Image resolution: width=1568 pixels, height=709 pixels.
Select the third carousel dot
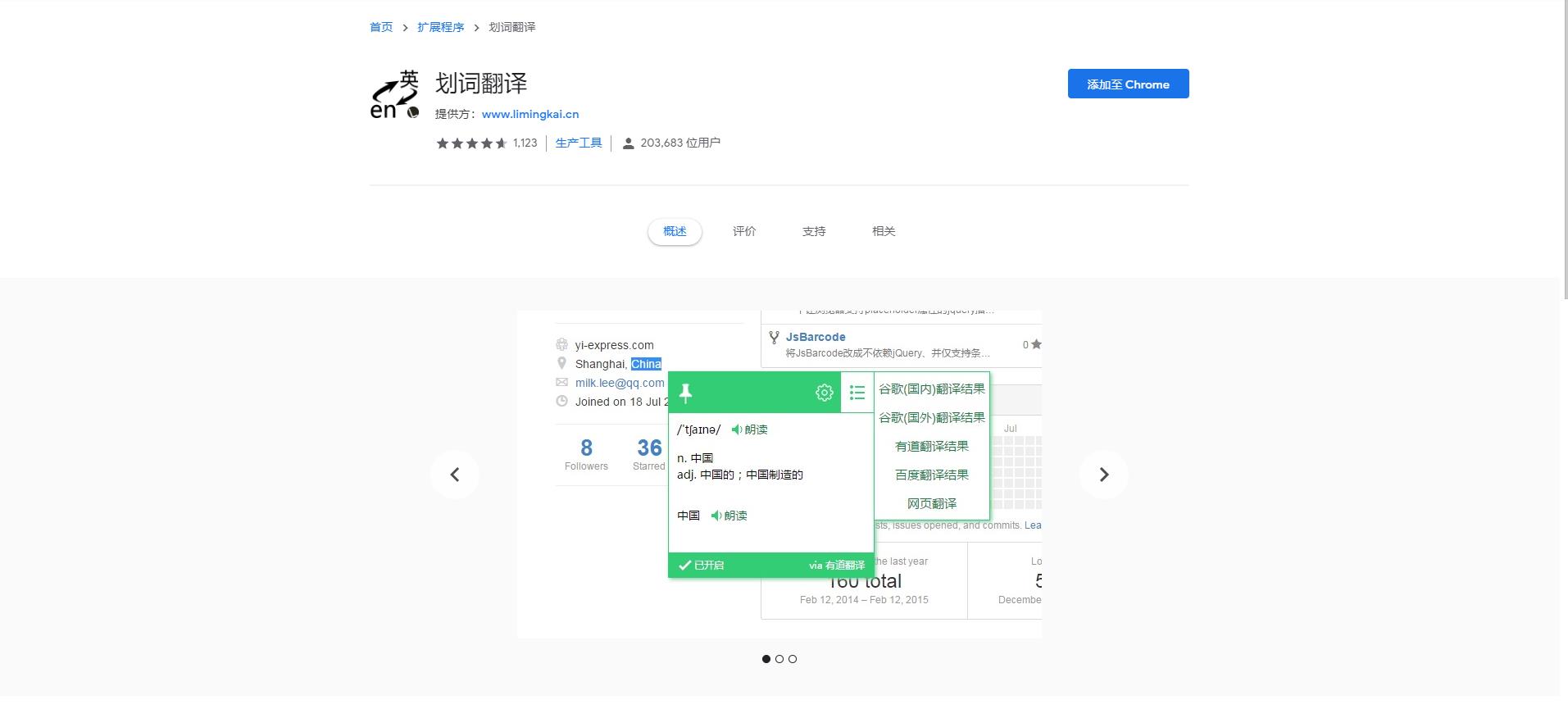click(x=793, y=659)
